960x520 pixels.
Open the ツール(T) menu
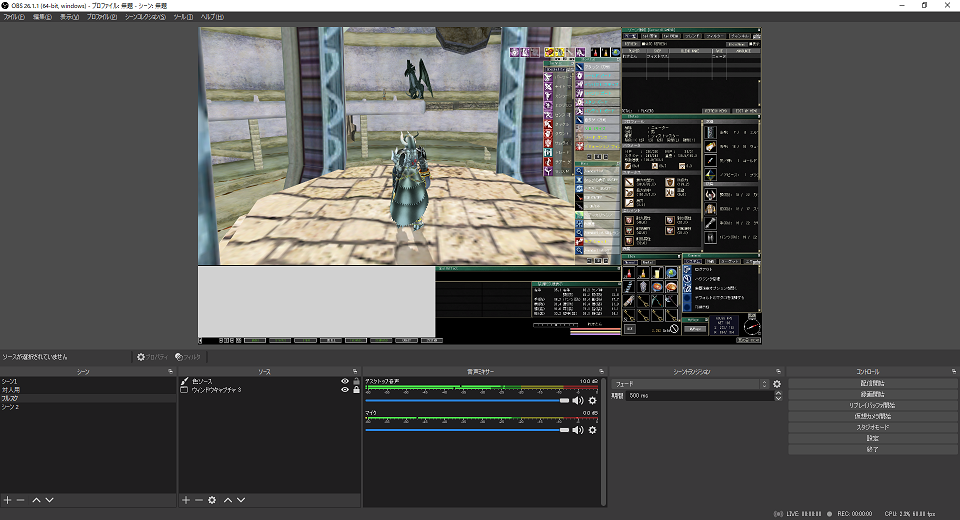183,17
